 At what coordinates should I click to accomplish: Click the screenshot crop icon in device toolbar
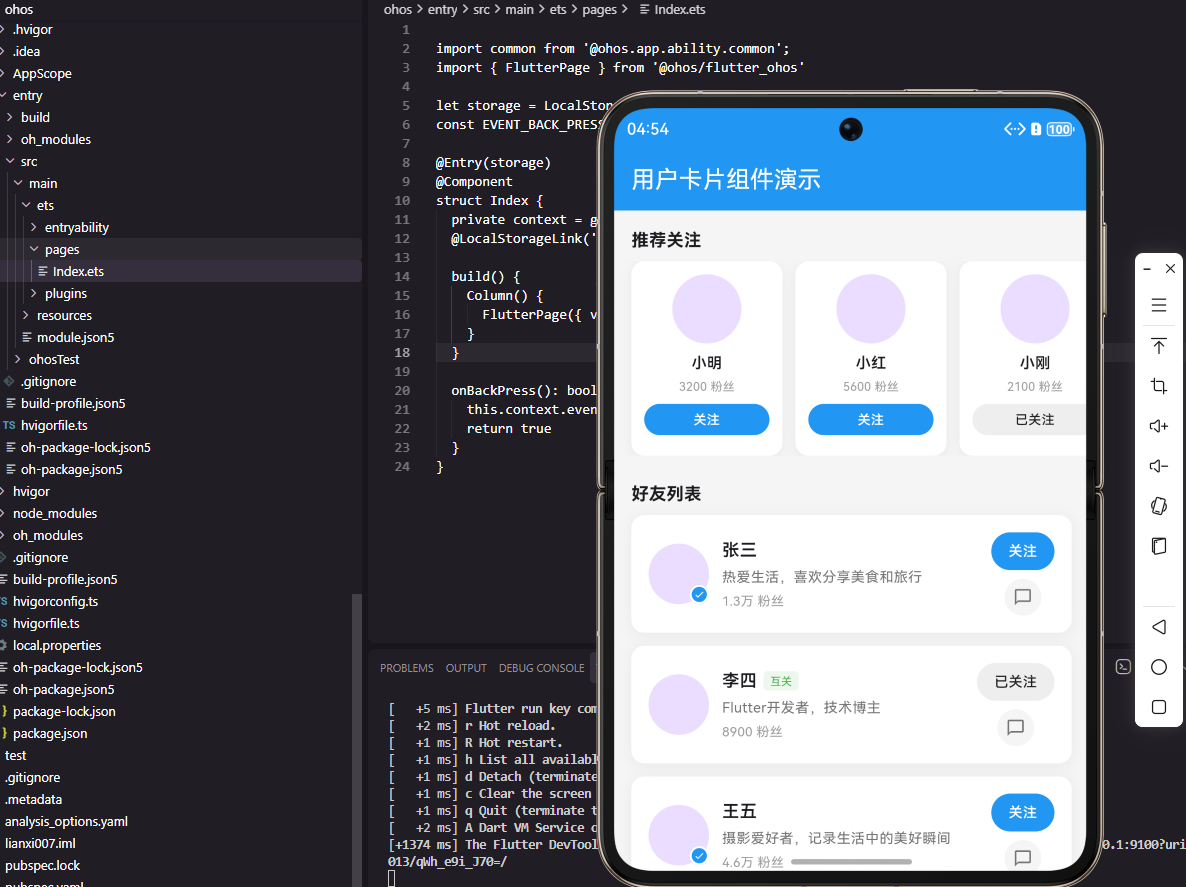[x=1158, y=385]
